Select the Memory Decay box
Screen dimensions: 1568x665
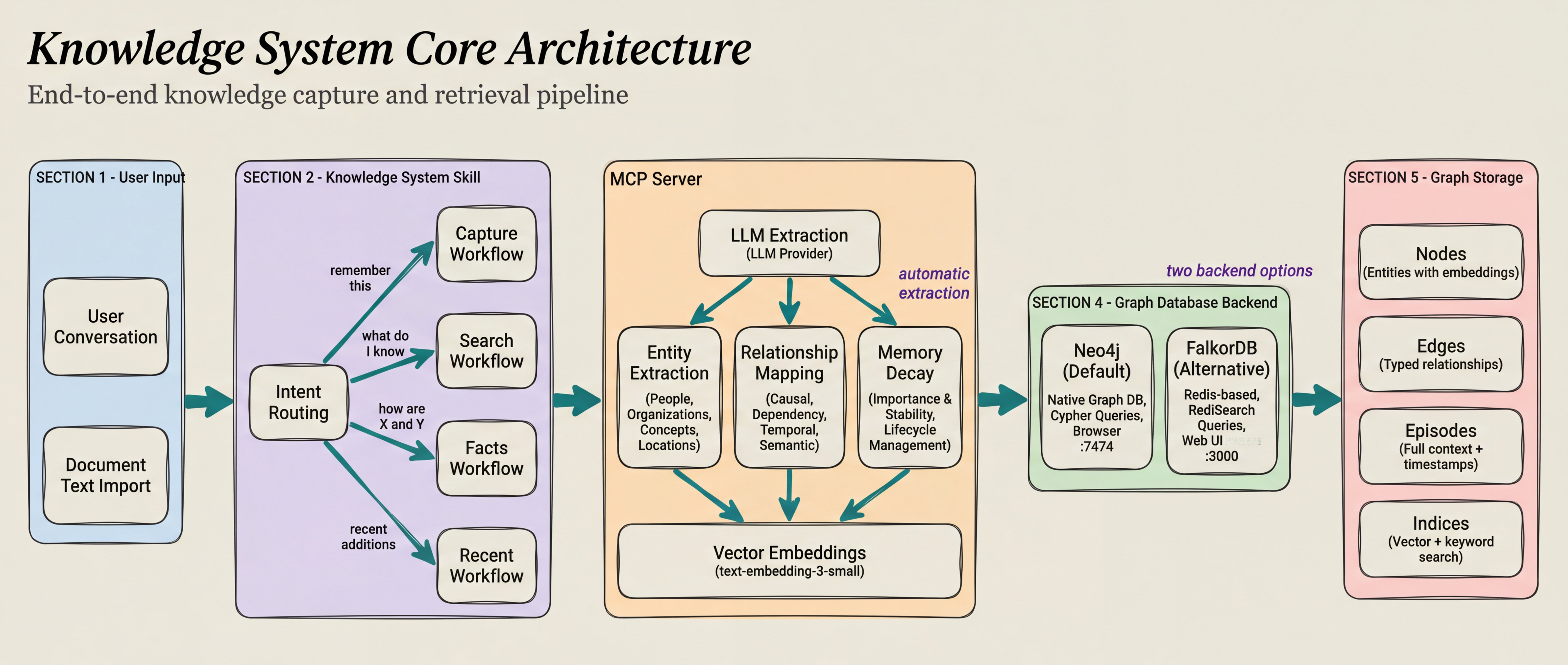click(x=909, y=397)
